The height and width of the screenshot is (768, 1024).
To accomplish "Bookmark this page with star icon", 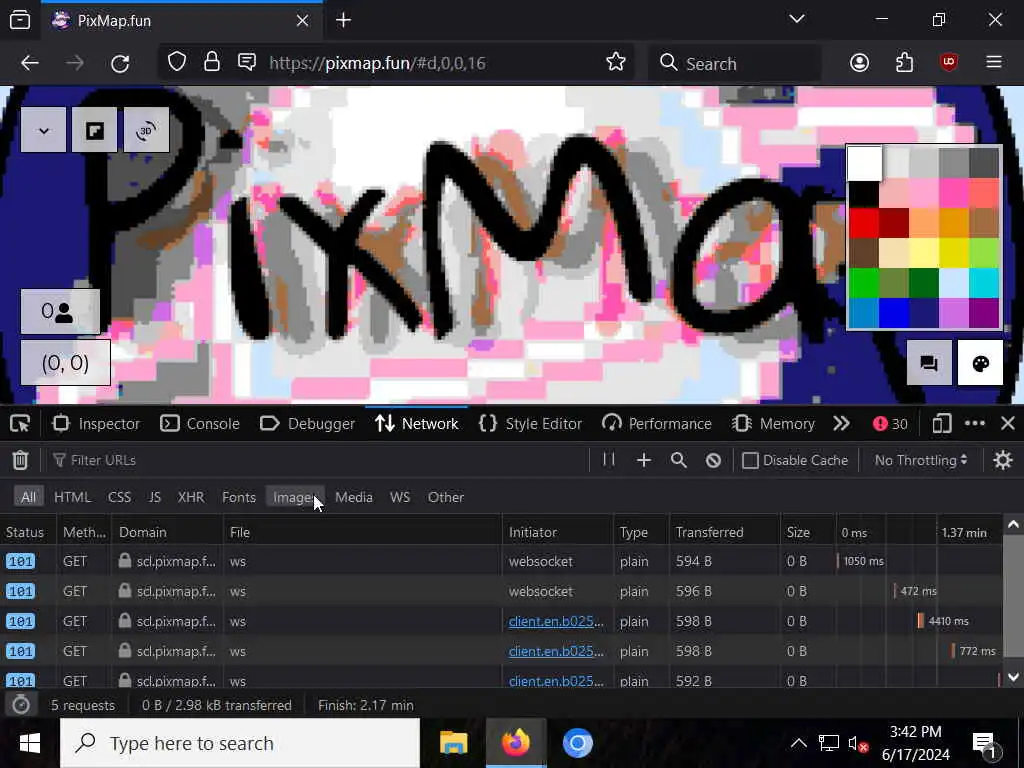I will pyautogui.click(x=616, y=62).
